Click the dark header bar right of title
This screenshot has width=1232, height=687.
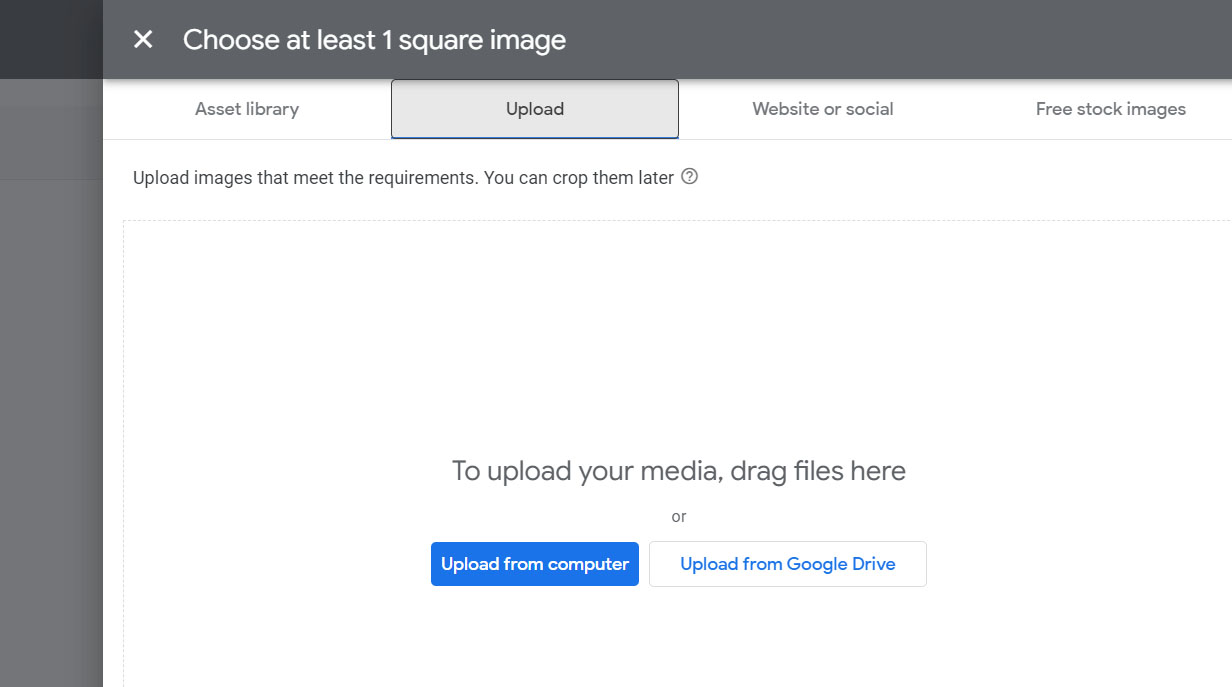900,40
